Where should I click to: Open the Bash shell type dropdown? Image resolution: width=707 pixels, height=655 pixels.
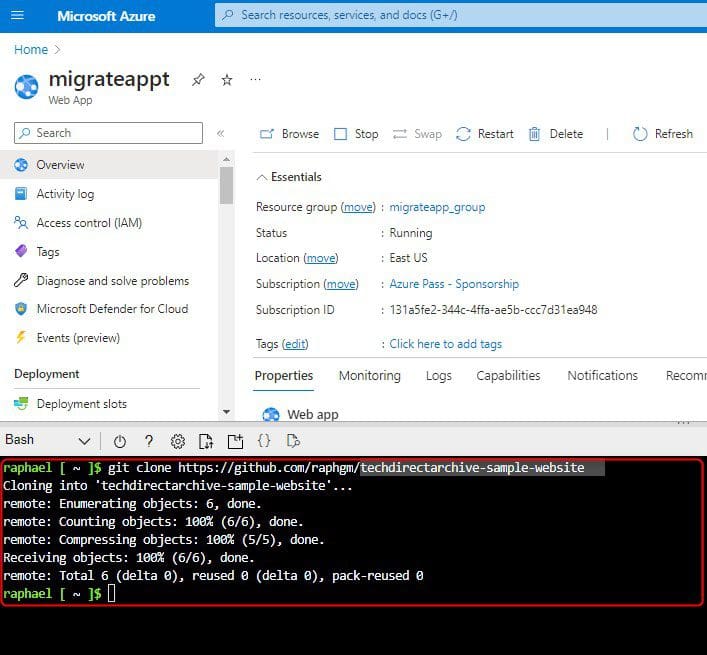click(x=48, y=440)
